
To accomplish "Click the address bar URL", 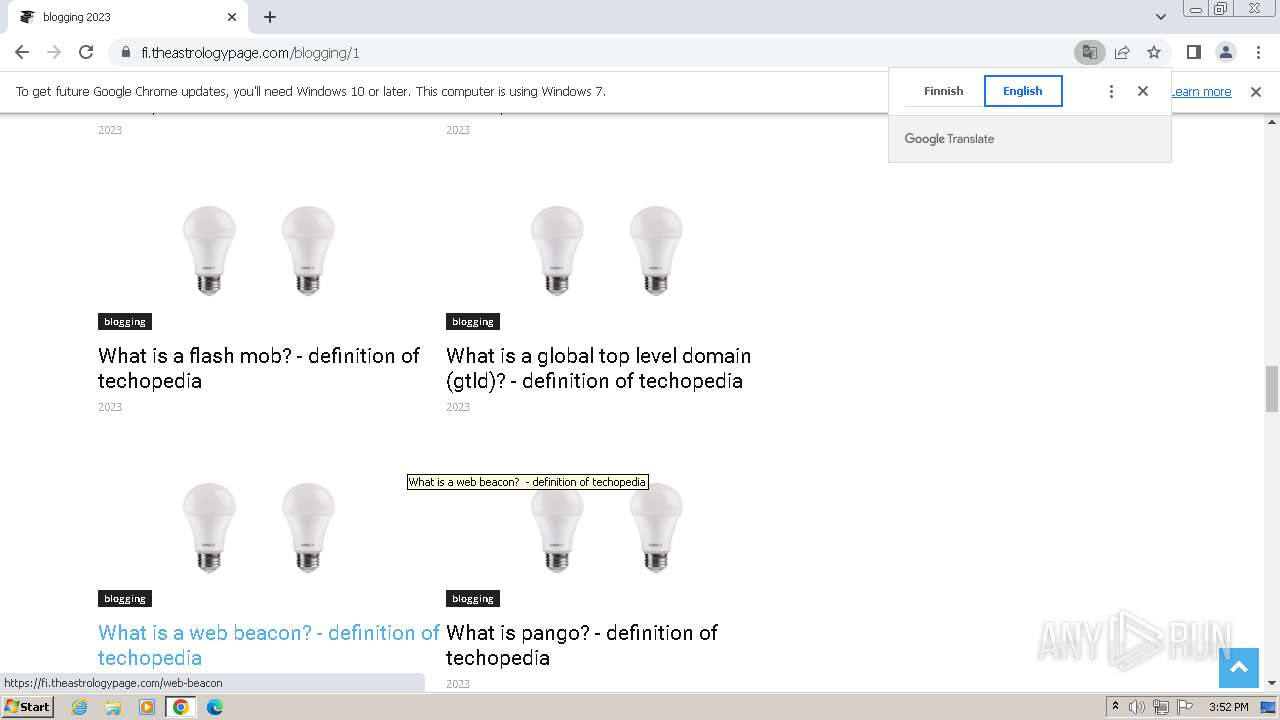I will point(250,53).
